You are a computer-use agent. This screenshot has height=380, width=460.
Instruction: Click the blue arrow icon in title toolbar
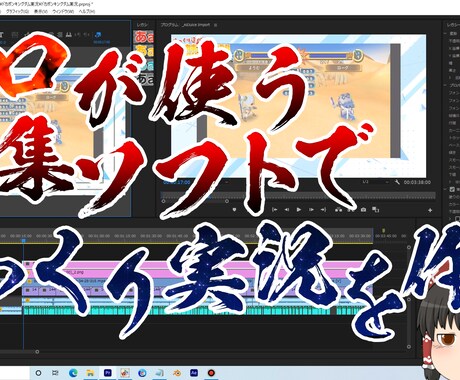click(x=98, y=34)
